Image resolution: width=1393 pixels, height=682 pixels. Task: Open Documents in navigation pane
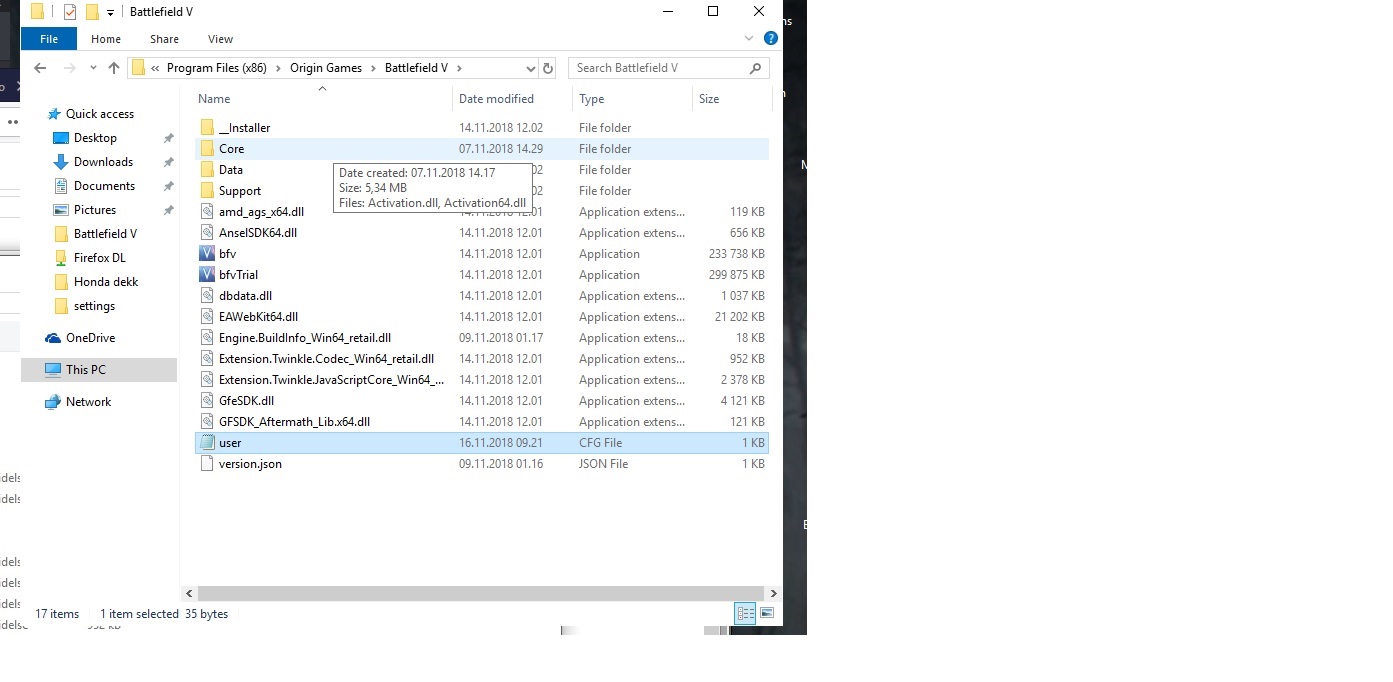tap(104, 186)
